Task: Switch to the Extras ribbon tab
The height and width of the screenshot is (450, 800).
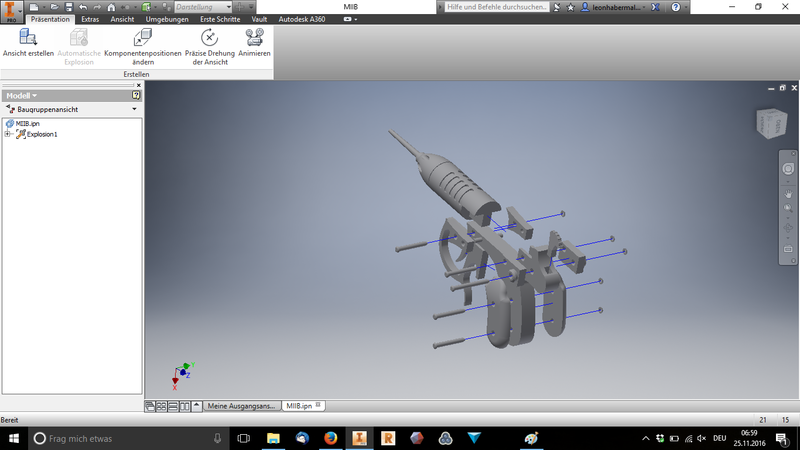Action: coord(90,19)
